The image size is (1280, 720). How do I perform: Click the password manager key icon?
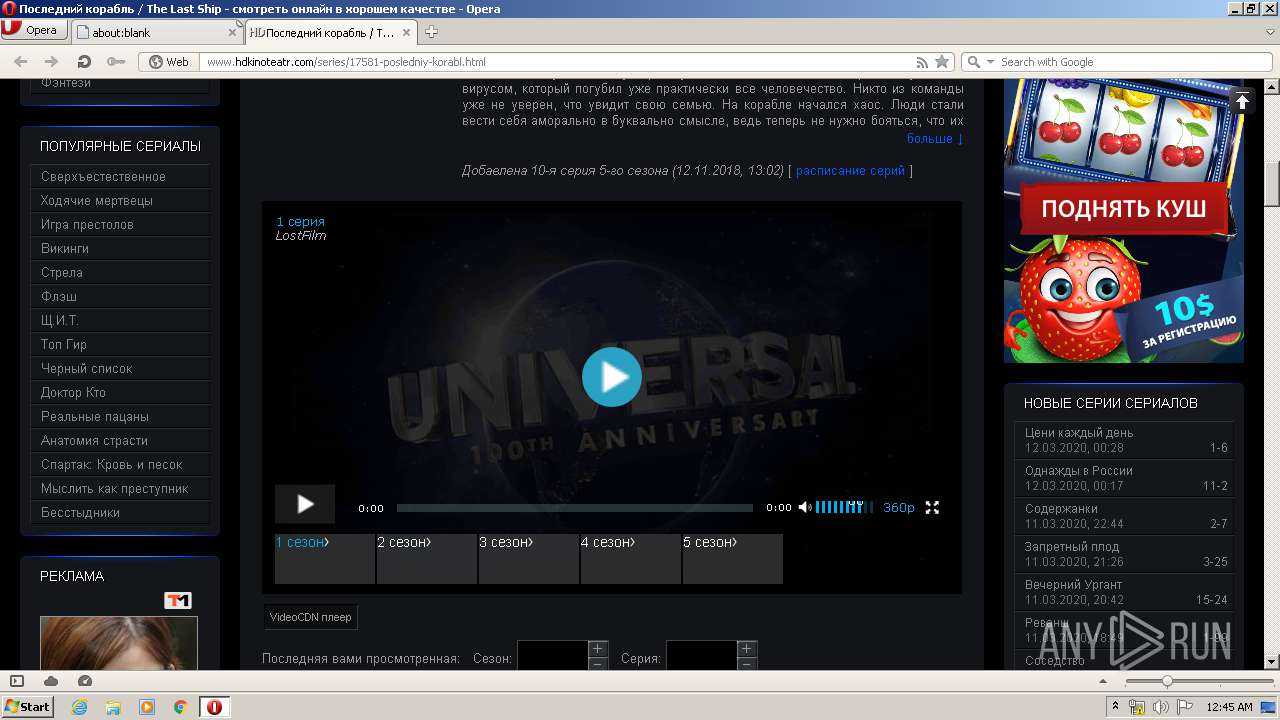(x=116, y=61)
